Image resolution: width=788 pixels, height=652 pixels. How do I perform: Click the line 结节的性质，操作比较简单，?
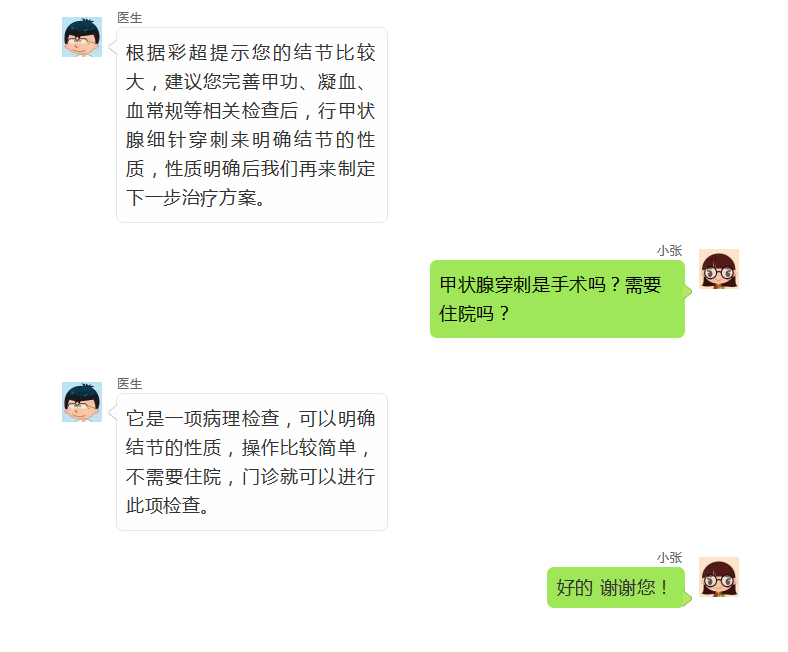(248, 447)
